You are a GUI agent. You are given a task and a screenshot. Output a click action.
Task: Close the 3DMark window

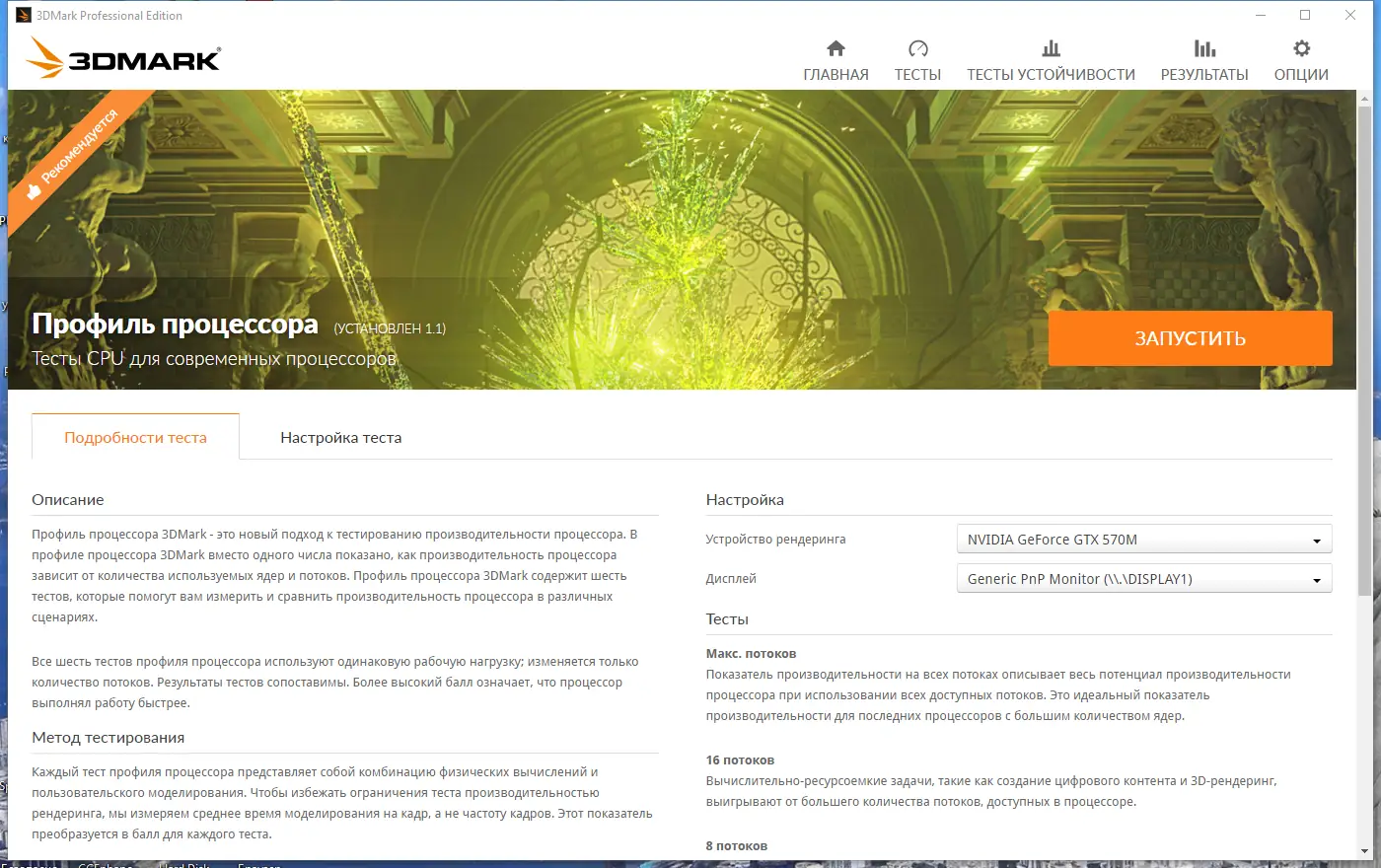pyautogui.click(x=1350, y=15)
